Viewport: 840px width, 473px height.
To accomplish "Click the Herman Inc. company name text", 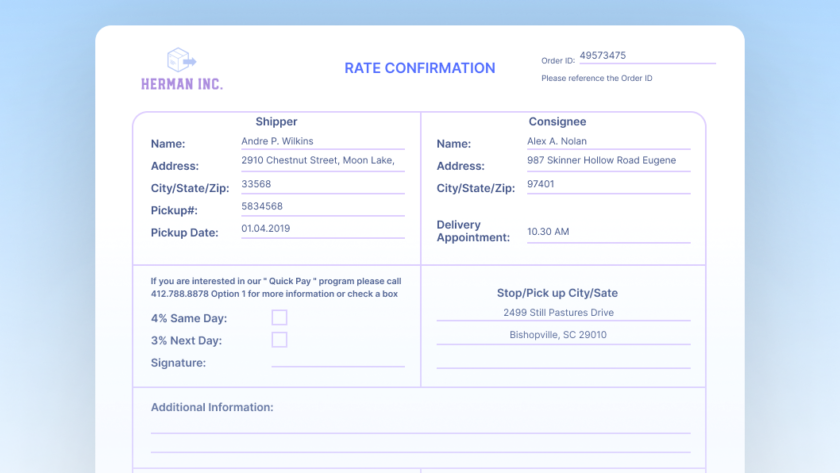I will click(x=182, y=84).
